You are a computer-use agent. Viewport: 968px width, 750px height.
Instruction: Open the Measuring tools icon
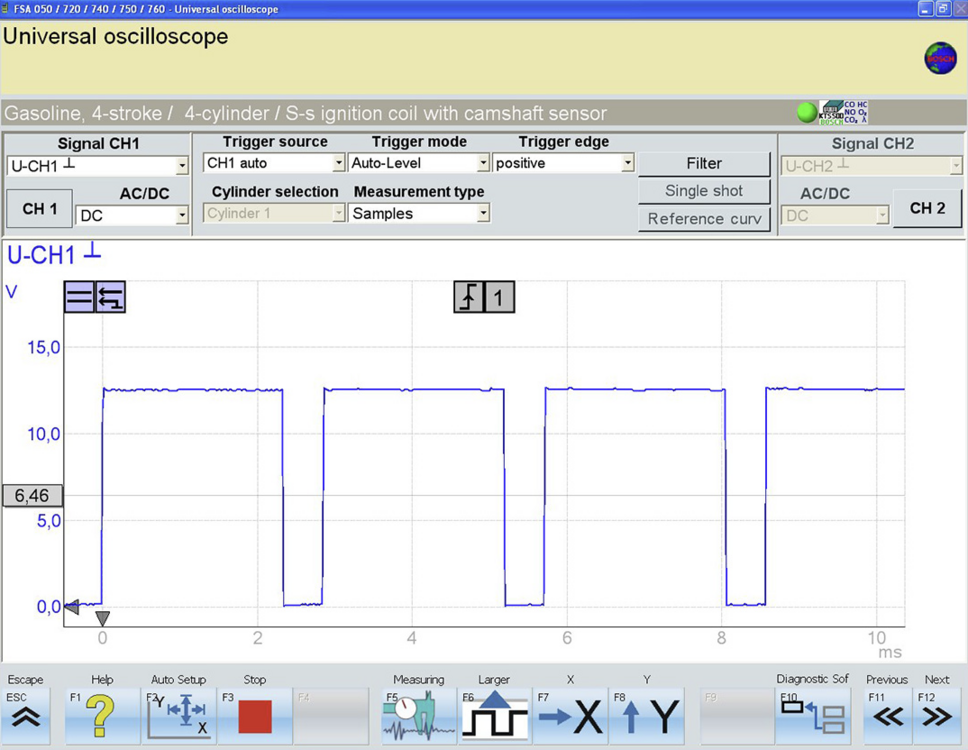coord(419,716)
